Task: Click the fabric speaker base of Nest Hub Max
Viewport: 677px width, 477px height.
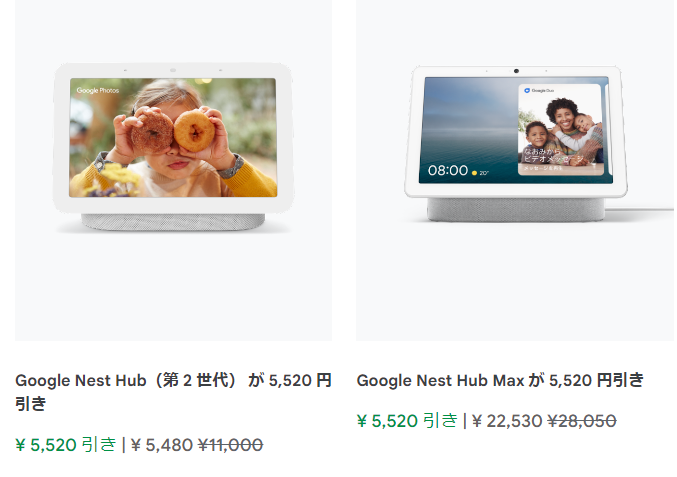Action: (x=516, y=210)
